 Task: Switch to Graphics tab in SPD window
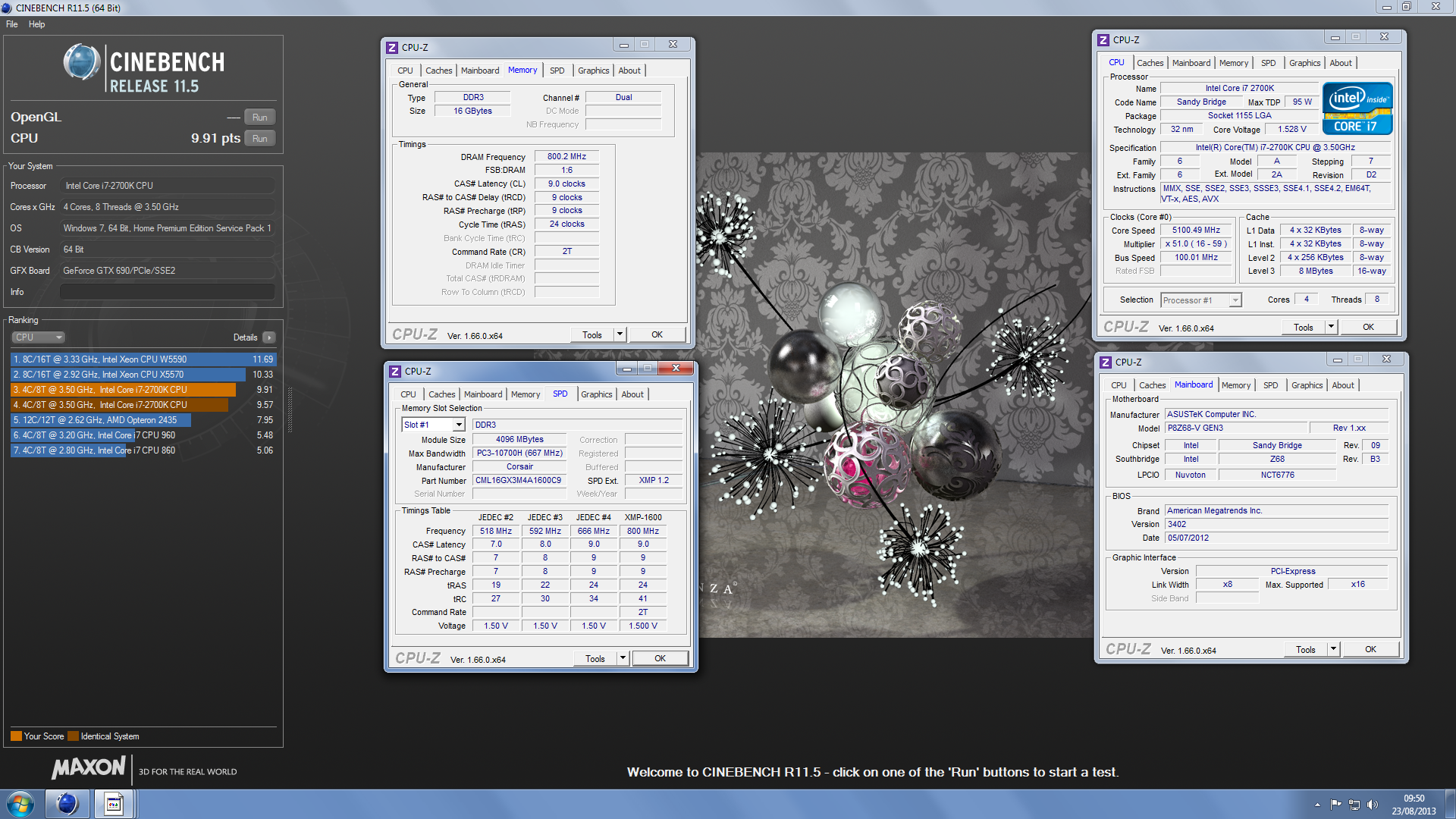596,394
